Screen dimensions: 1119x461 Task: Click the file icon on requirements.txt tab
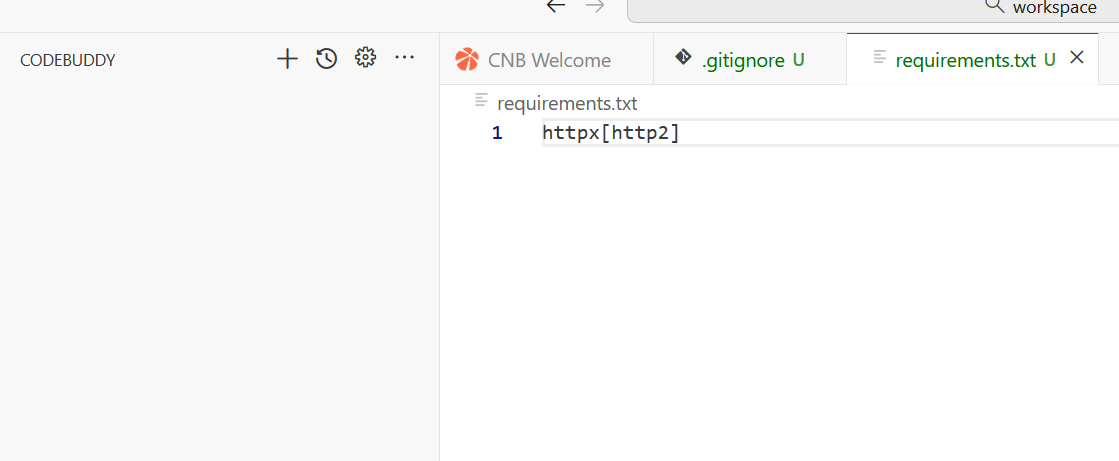pyautogui.click(x=880, y=58)
